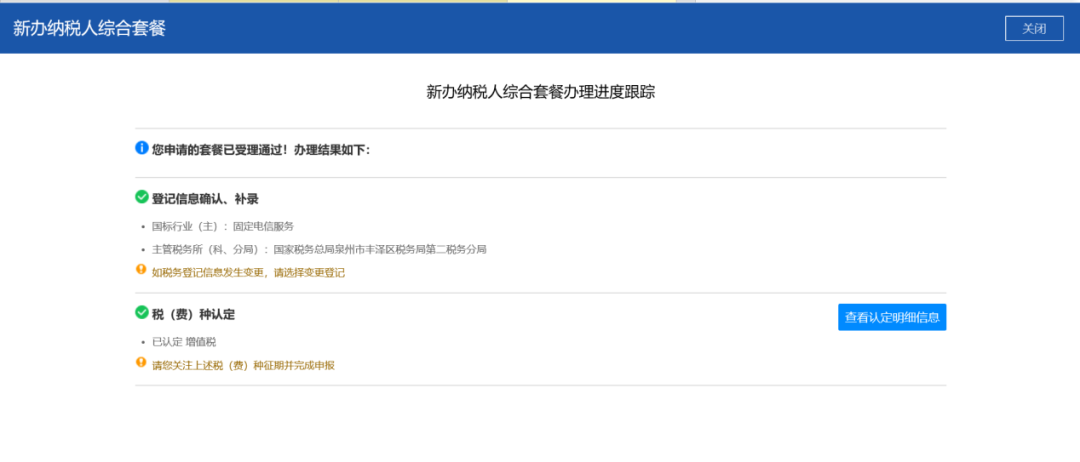Click heading 新办纳税人综合套餐办理进度跟踪
The width and height of the screenshot is (1080, 462).
pos(541,92)
